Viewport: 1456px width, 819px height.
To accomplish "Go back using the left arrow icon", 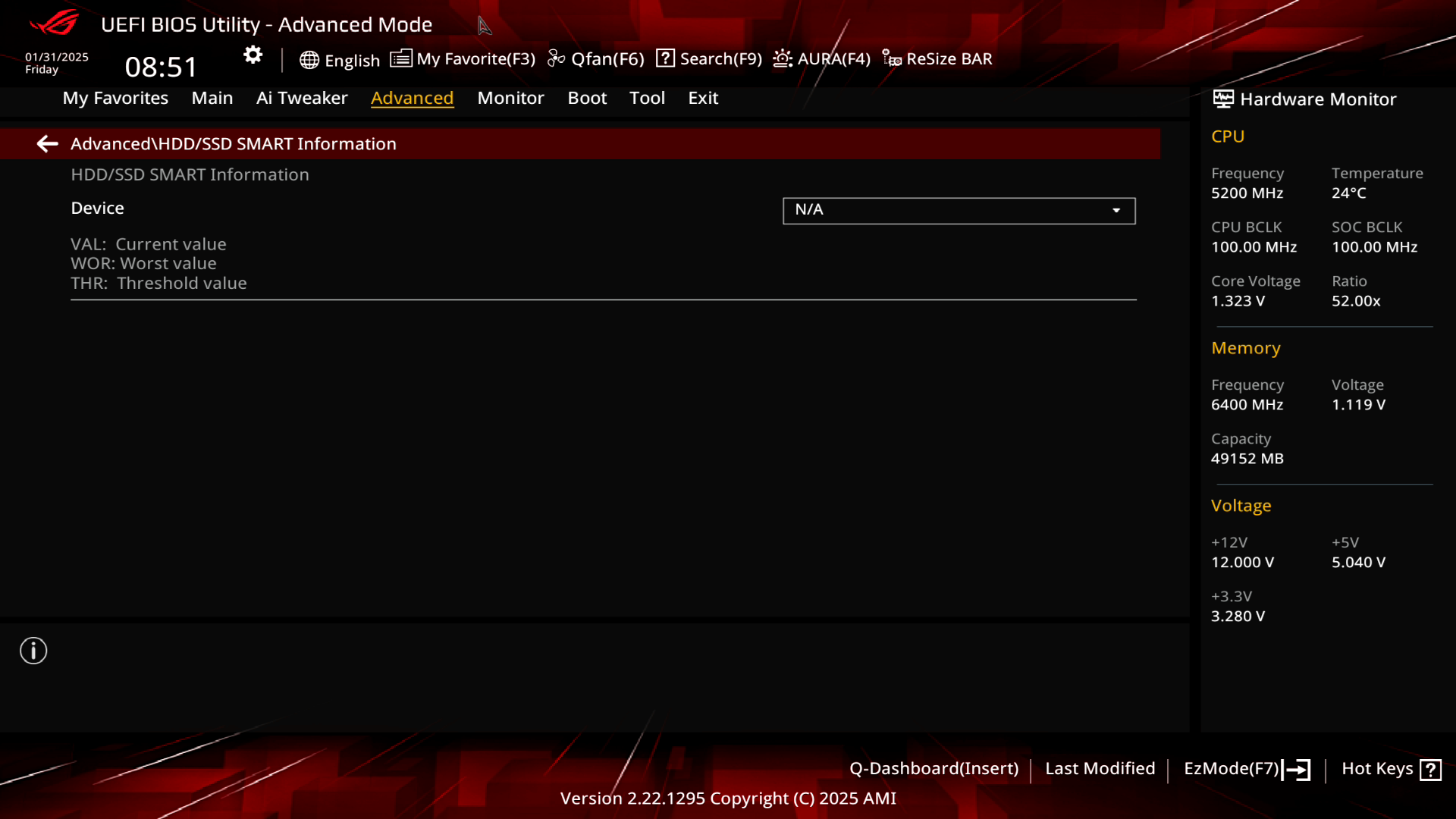I will (x=47, y=144).
